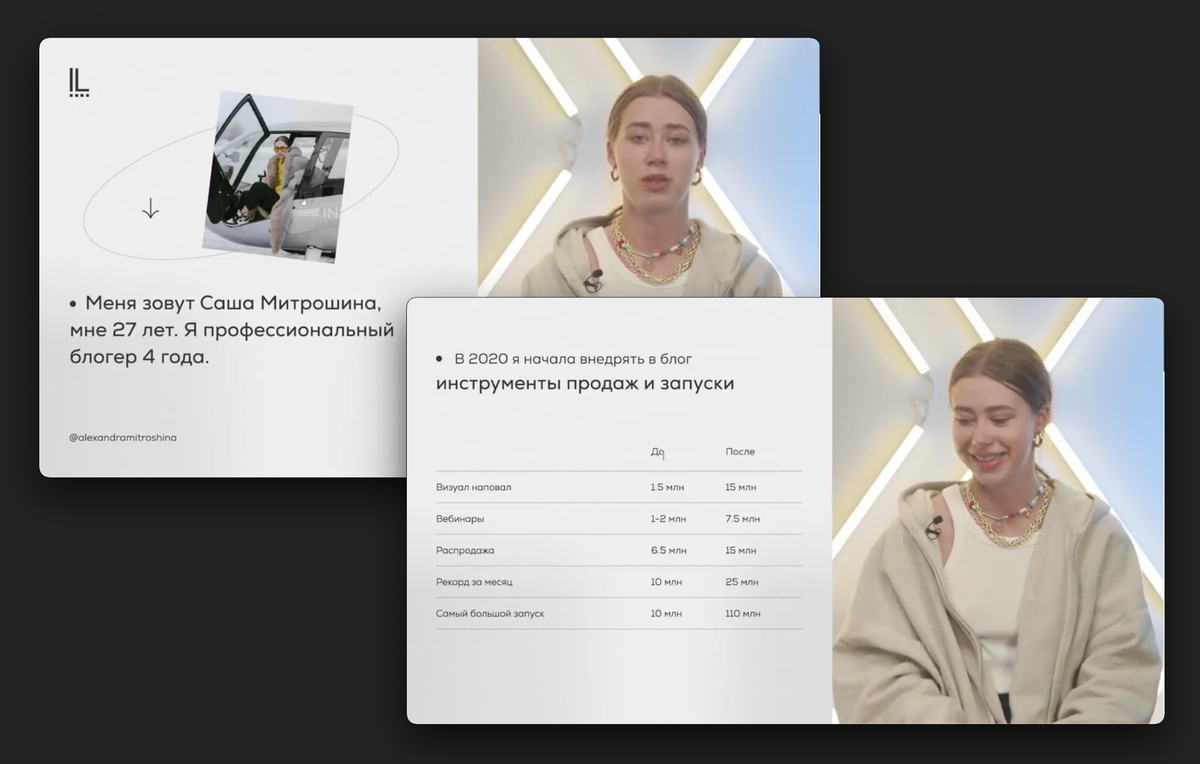Viewport: 1200px width, 764px height.
Task: Select the "Самый большой запуск" row label
Action: pyautogui.click(x=490, y=613)
